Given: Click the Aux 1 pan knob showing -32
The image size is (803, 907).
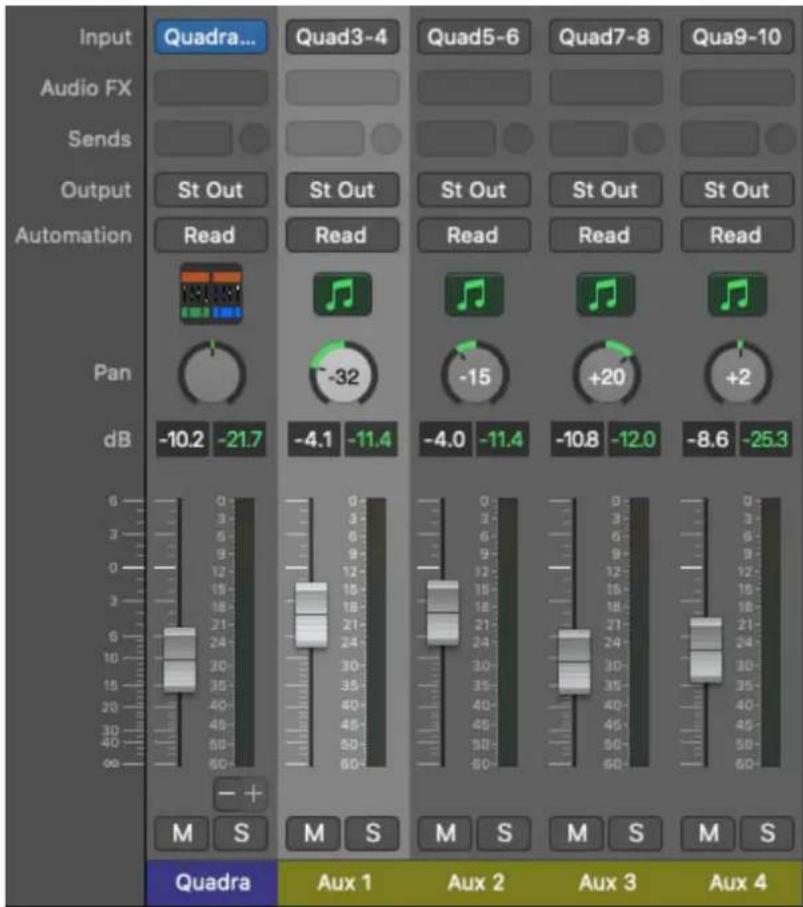Looking at the screenshot, I should click(x=343, y=374).
